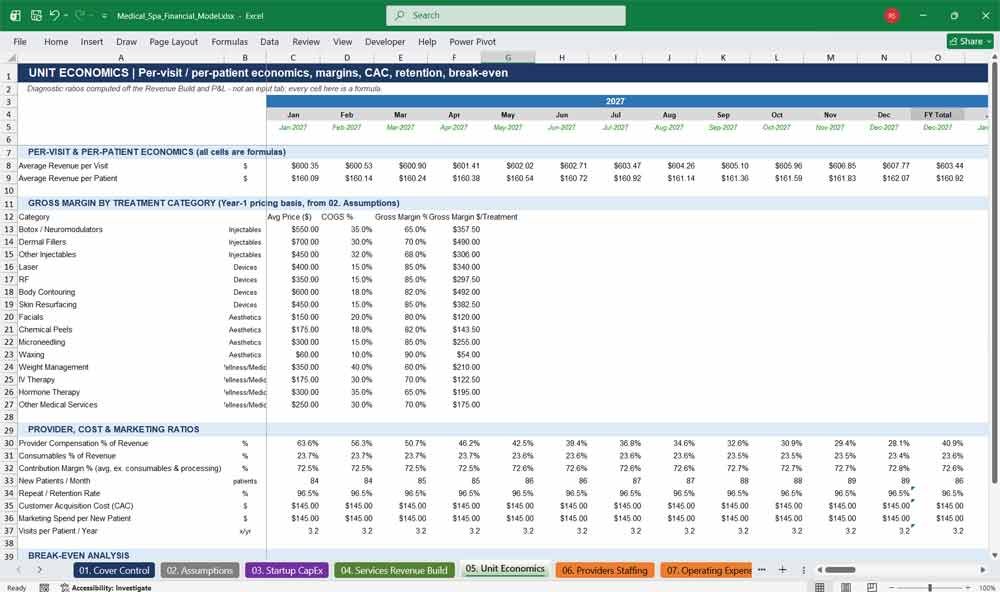Image resolution: width=1000 pixels, height=592 pixels.
Task: Select column G header
Action: point(508,57)
